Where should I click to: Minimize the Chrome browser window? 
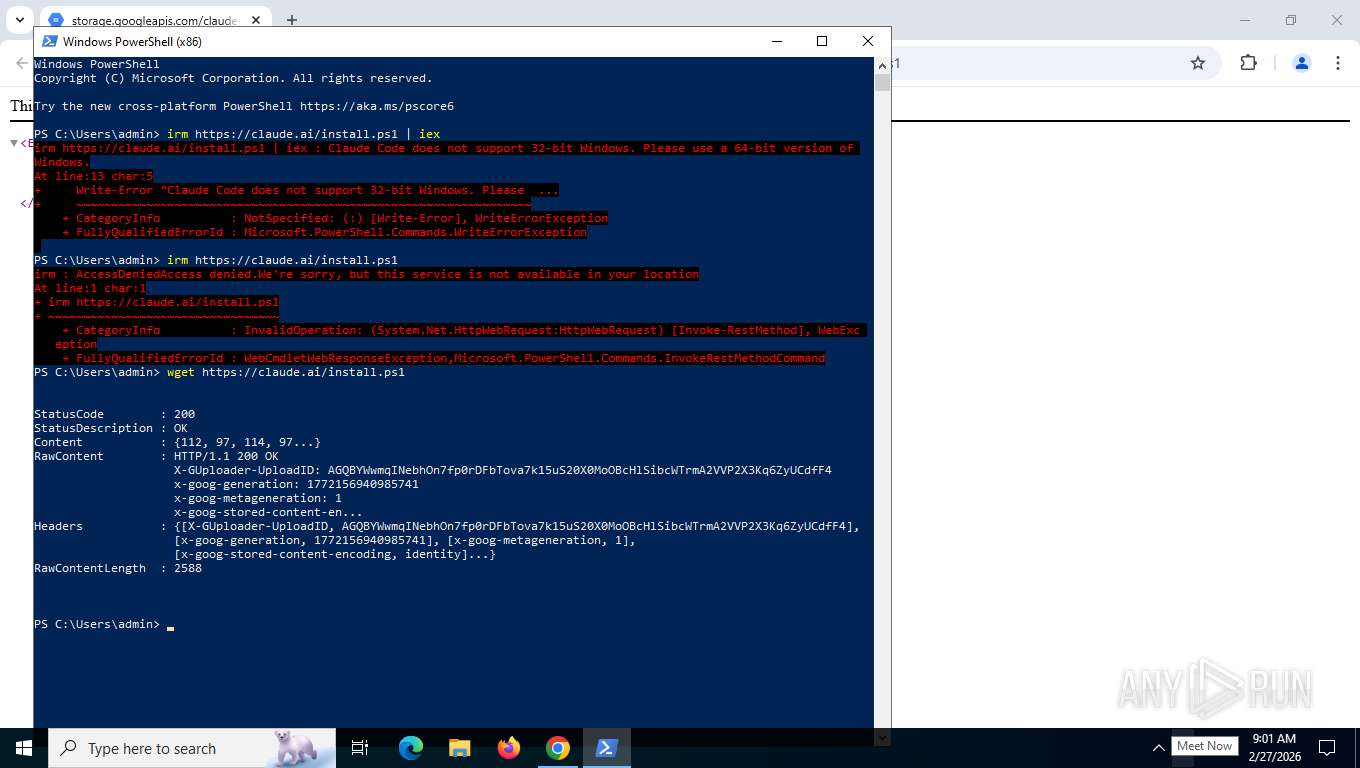pos(1245,20)
